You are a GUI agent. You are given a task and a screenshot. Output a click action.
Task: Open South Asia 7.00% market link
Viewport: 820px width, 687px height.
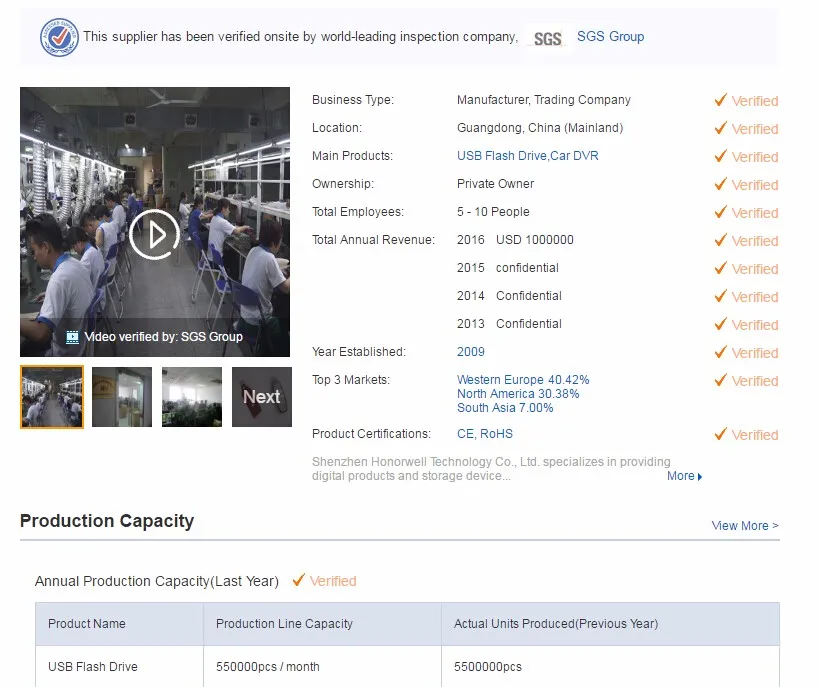pos(505,408)
